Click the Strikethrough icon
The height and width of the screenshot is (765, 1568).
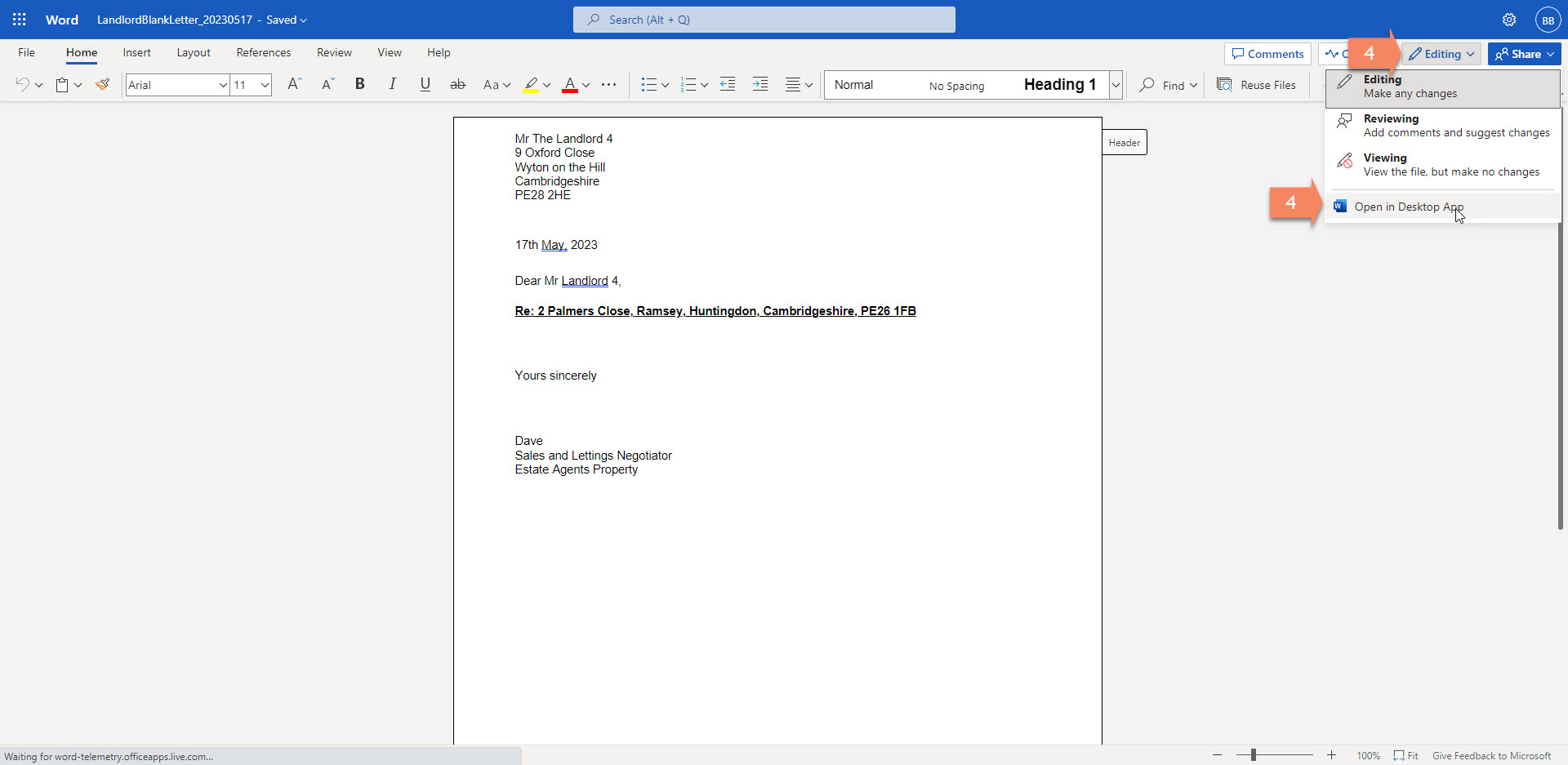tap(457, 84)
